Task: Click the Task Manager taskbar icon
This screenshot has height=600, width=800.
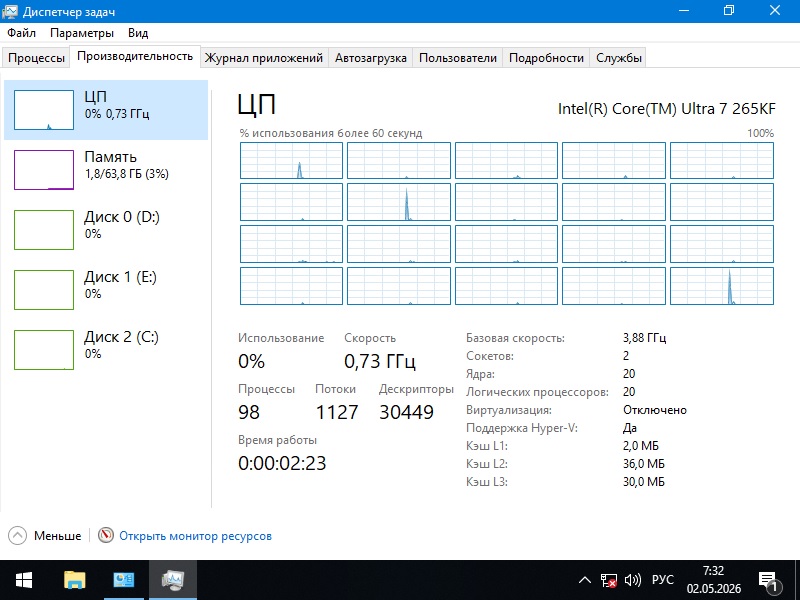Action: pyautogui.click(x=172, y=580)
